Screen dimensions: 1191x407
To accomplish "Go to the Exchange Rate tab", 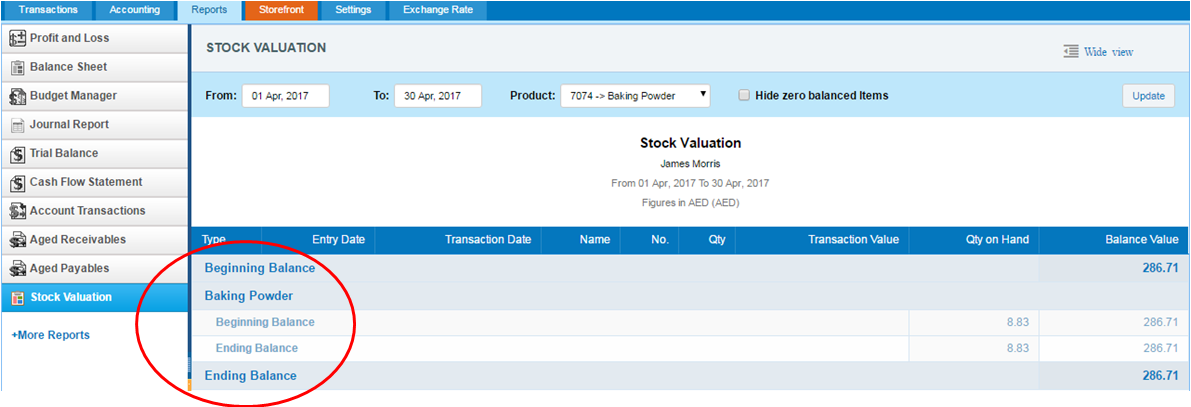I will coord(438,10).
